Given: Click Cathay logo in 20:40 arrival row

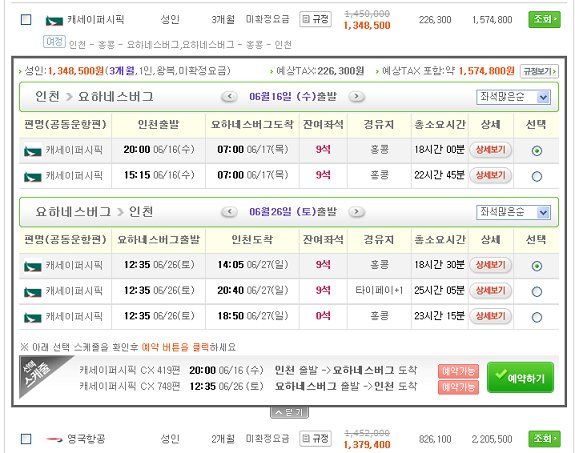Looking at the screenshot, I should coord(33,292).
